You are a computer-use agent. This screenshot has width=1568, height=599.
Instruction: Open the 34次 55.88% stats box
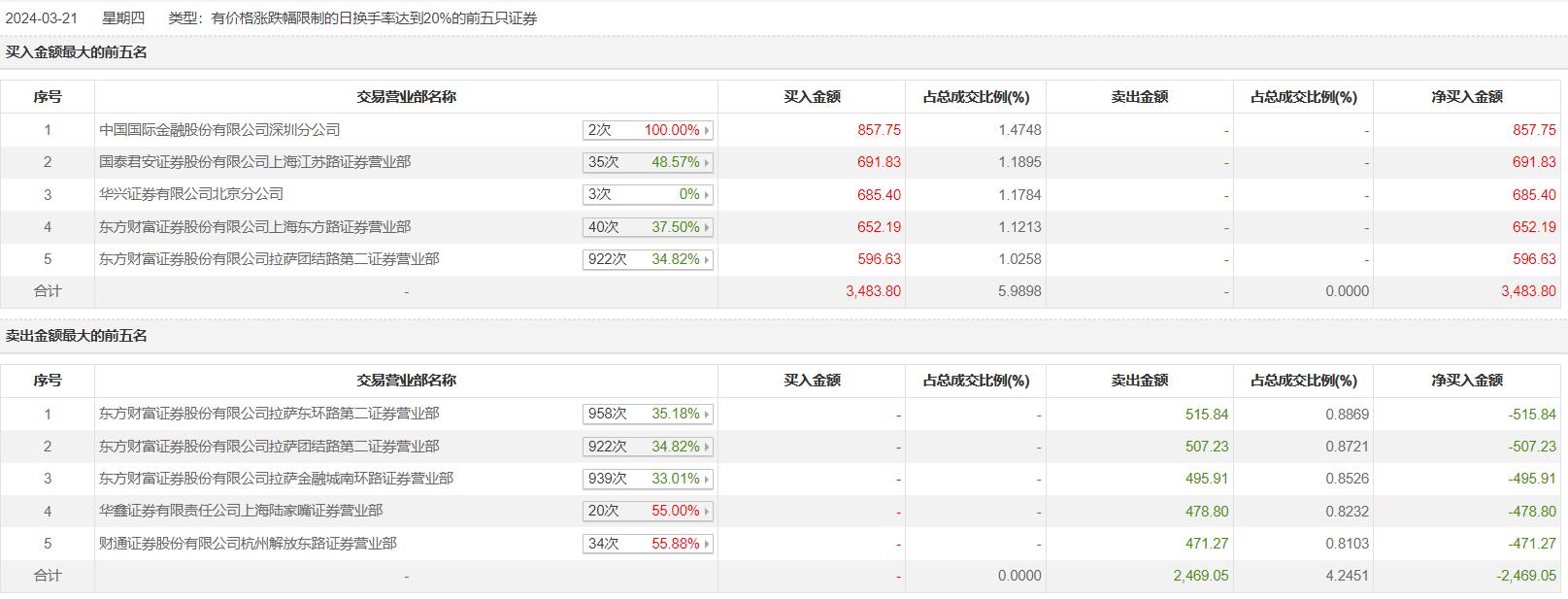point(648,544)
